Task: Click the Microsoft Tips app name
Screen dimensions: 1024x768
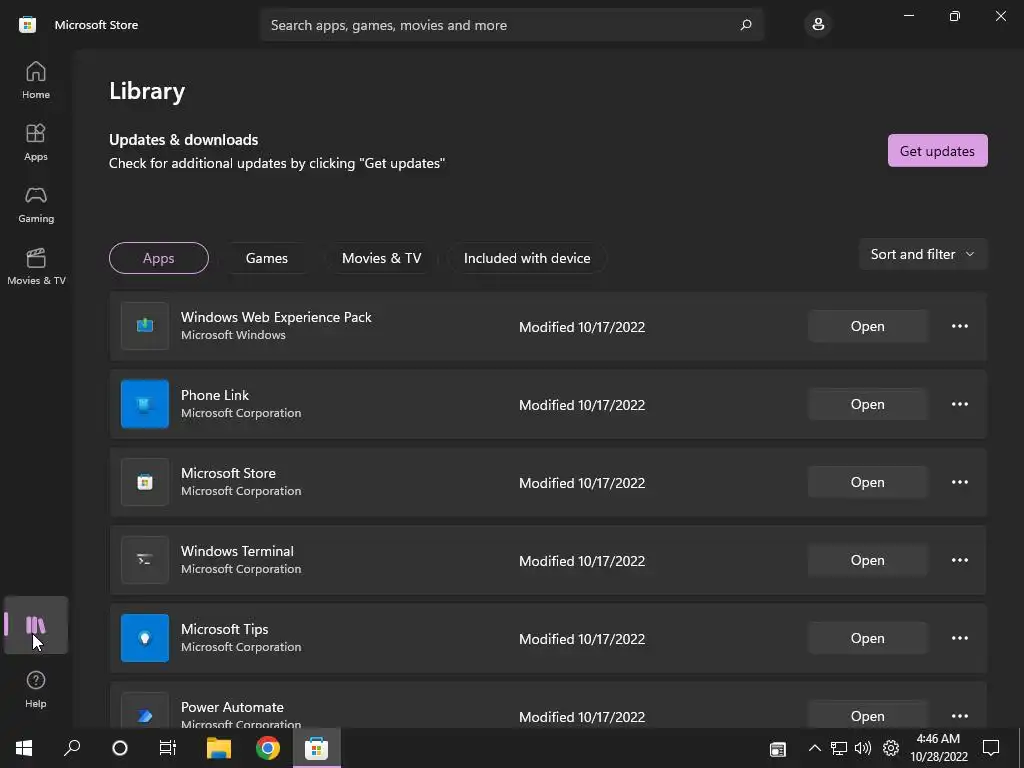Action: [x=225, y=629]
